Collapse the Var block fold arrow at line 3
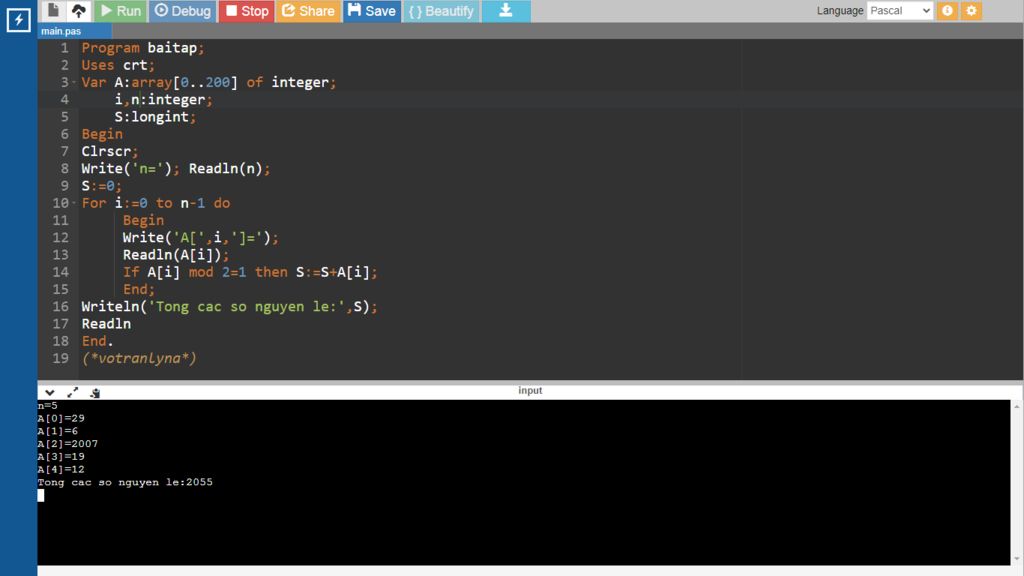The image size is (1024, 576). 74,82
